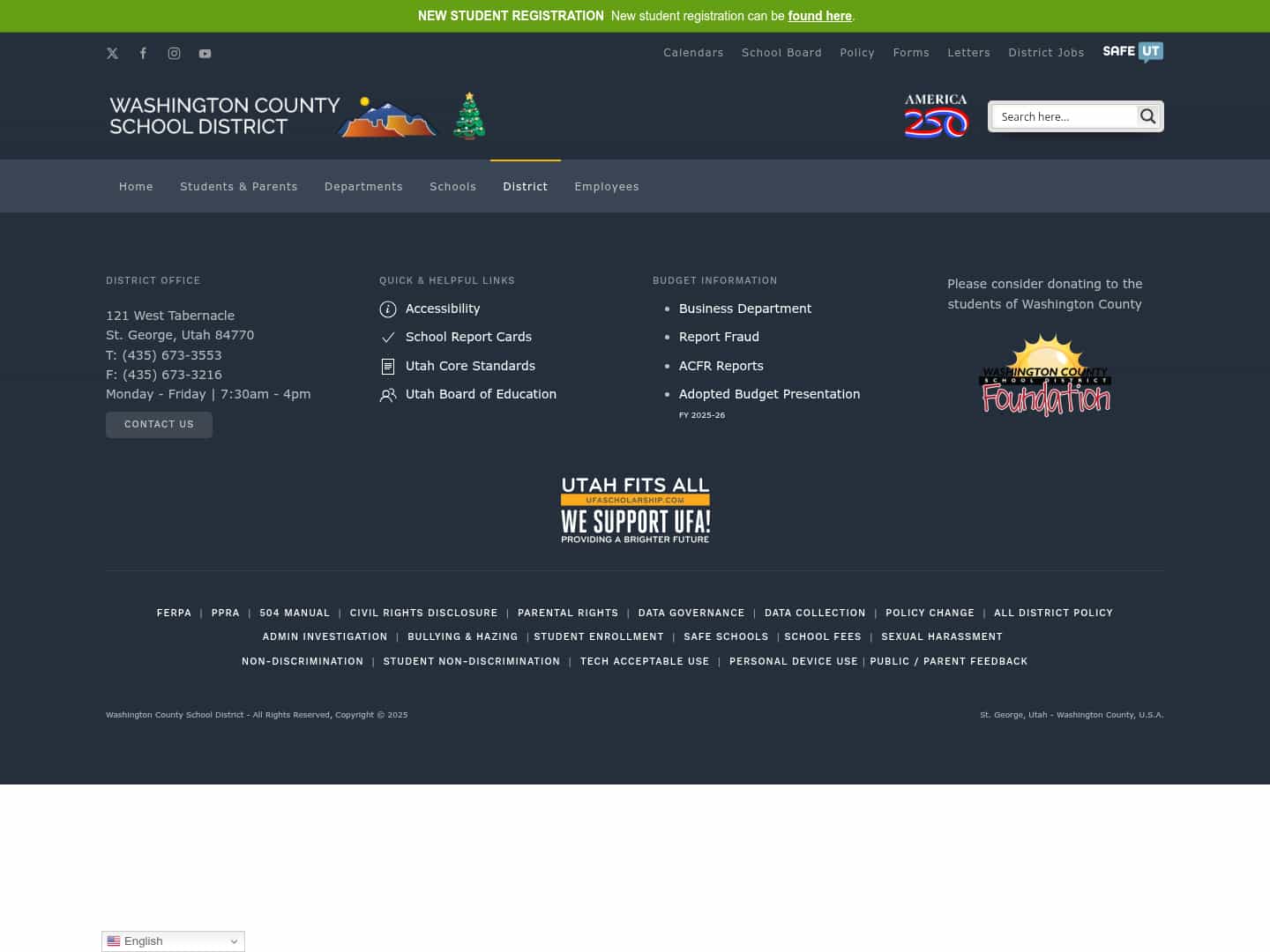
Task: Open the district's Facebook page icon
Action: click(143, 53)
